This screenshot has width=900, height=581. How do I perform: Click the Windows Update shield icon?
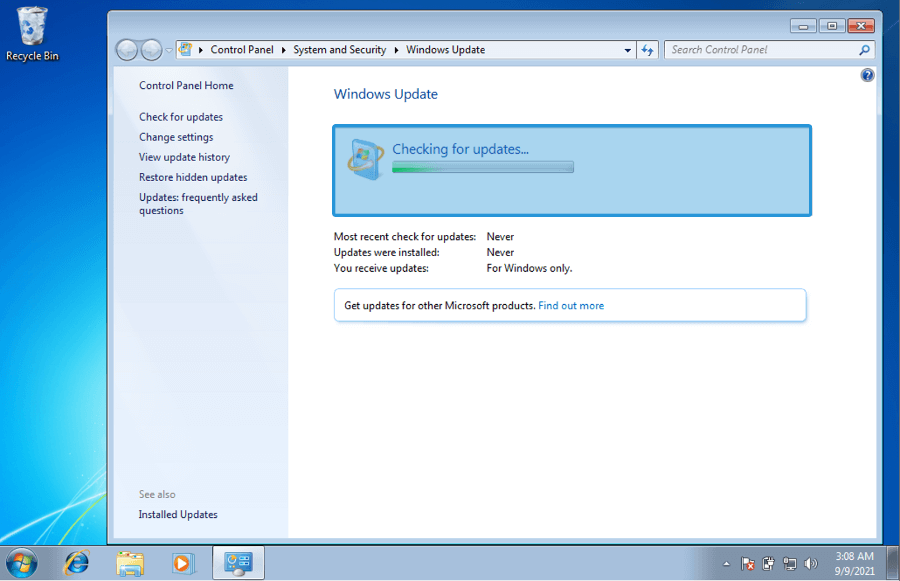(x=365, y=159)
